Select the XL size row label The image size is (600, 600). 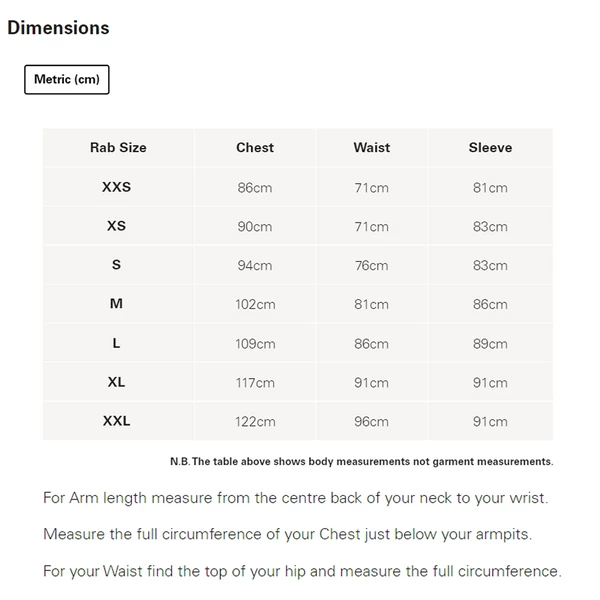click(x=117, y=382)
